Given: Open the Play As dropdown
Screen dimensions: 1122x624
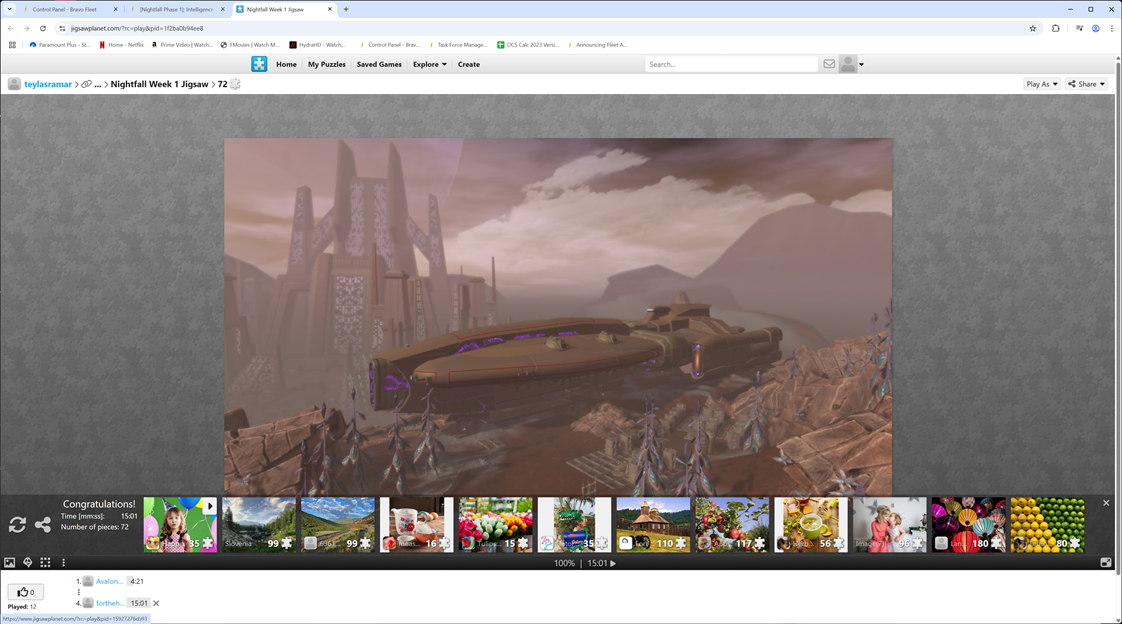Looking at the screenshot, I should pos(1042,84).
